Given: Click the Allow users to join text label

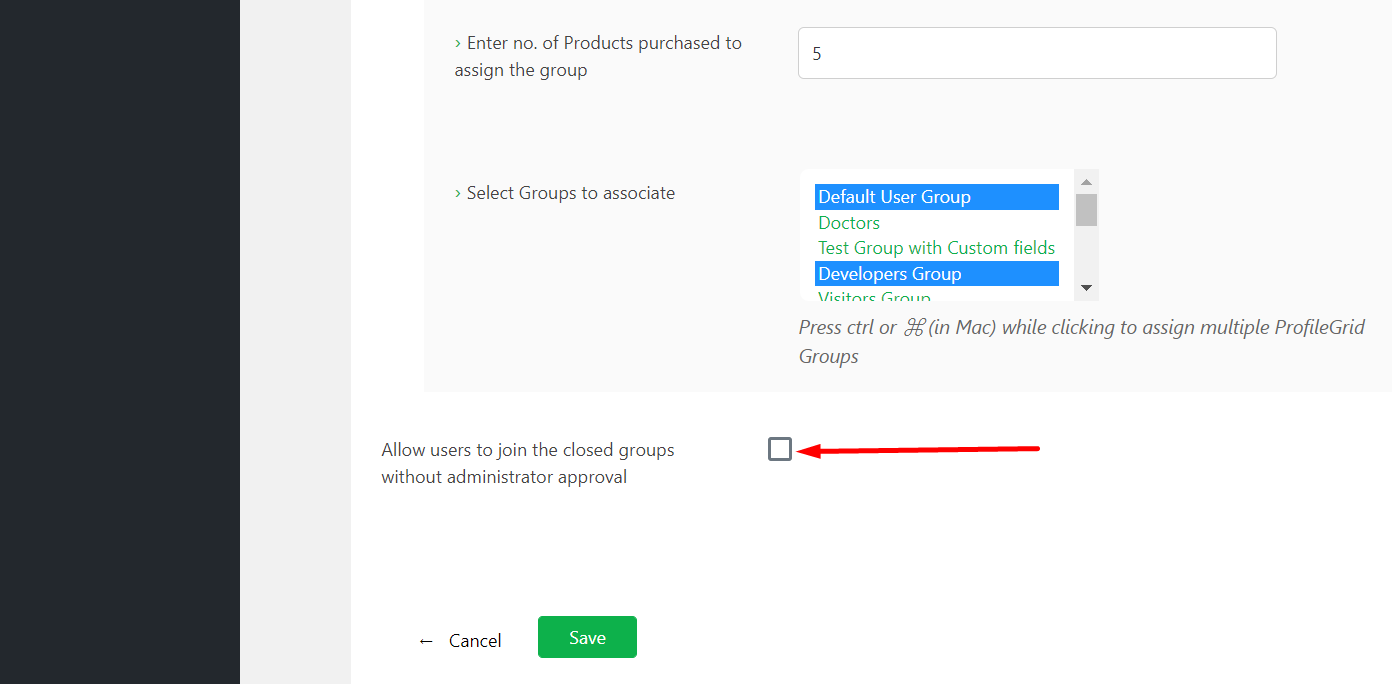Looking at the screenshot, I should tap(527, 462).
